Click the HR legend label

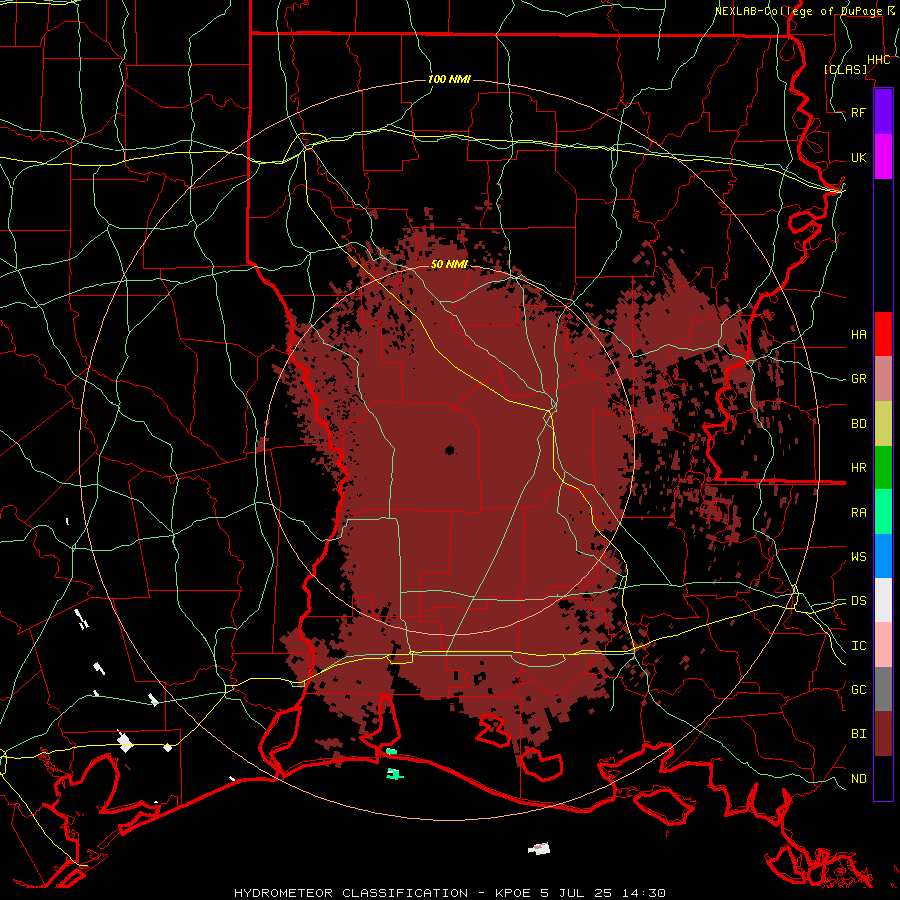click(858, 468)
